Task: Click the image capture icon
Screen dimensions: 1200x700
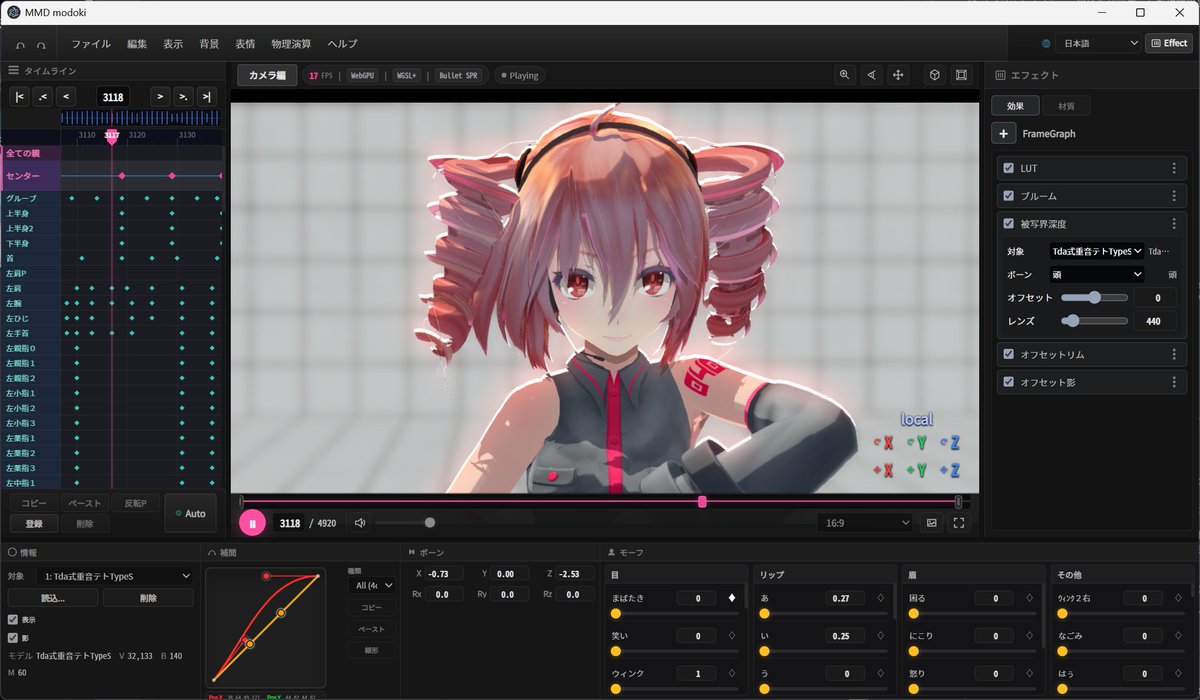Action: [x=932, y=522]
